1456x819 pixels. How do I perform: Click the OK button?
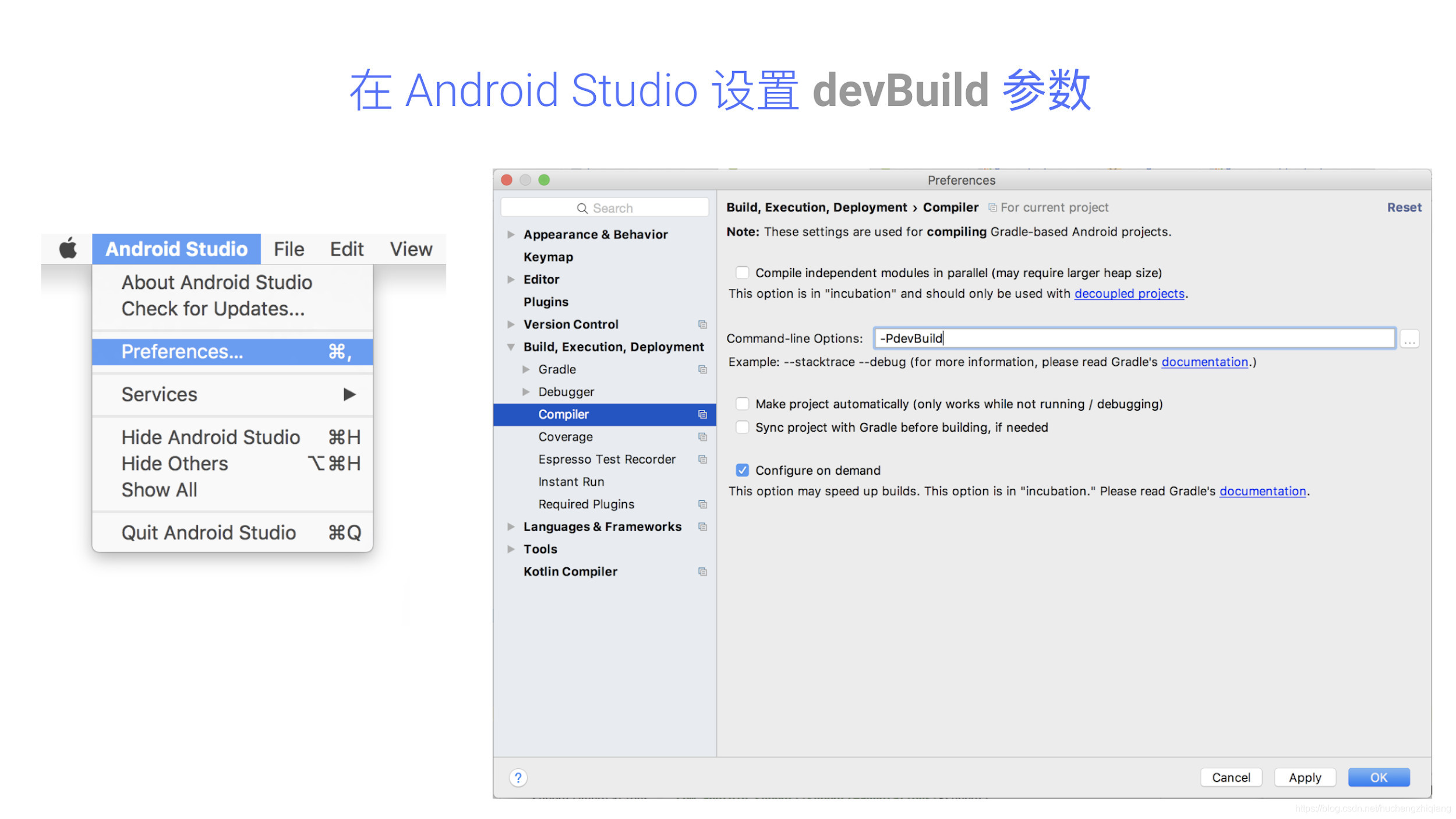tap(1379, 778)
